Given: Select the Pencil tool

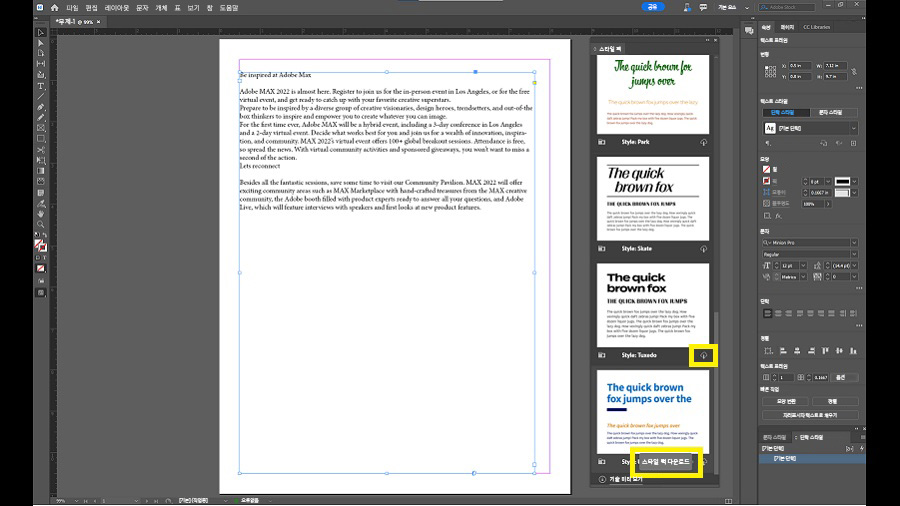Looking at the screenshot, I should [41, 118].
